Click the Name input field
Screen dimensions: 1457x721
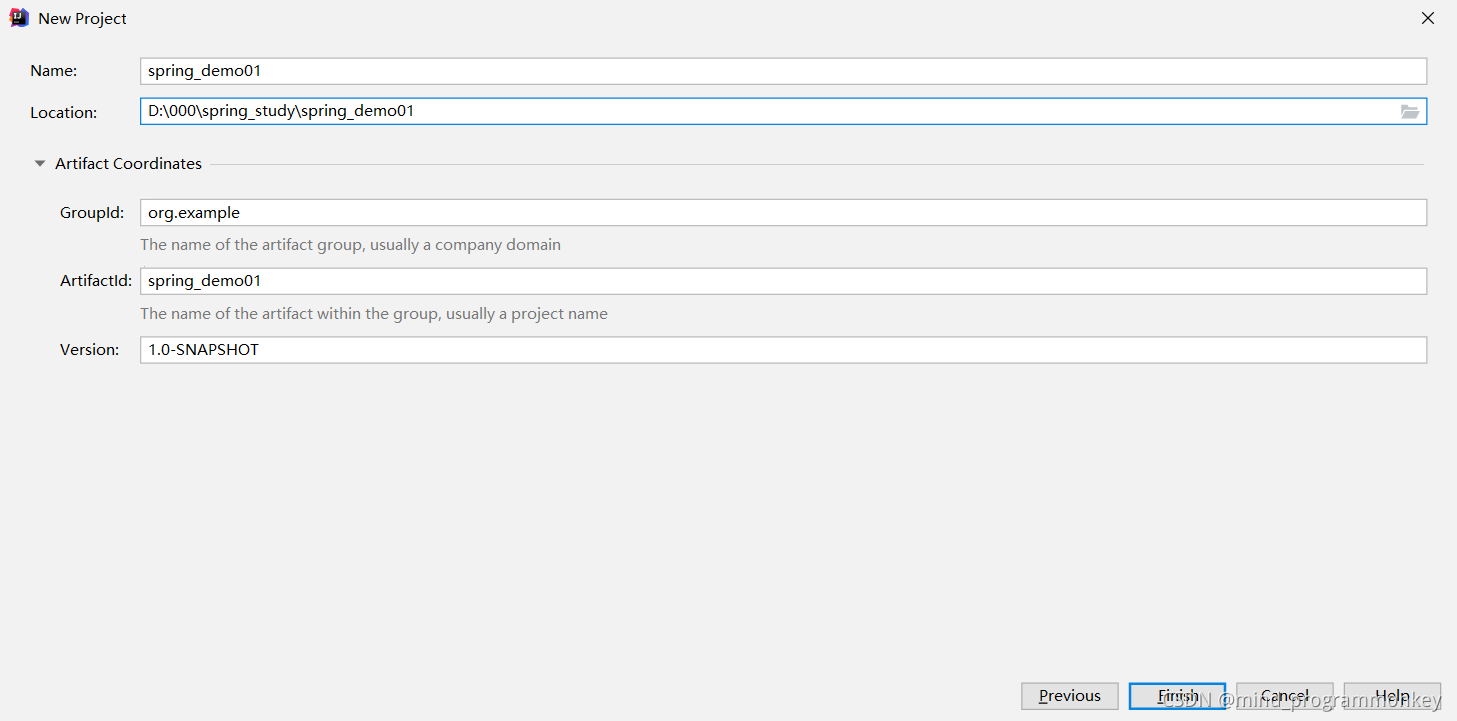(x=783, y=71)
